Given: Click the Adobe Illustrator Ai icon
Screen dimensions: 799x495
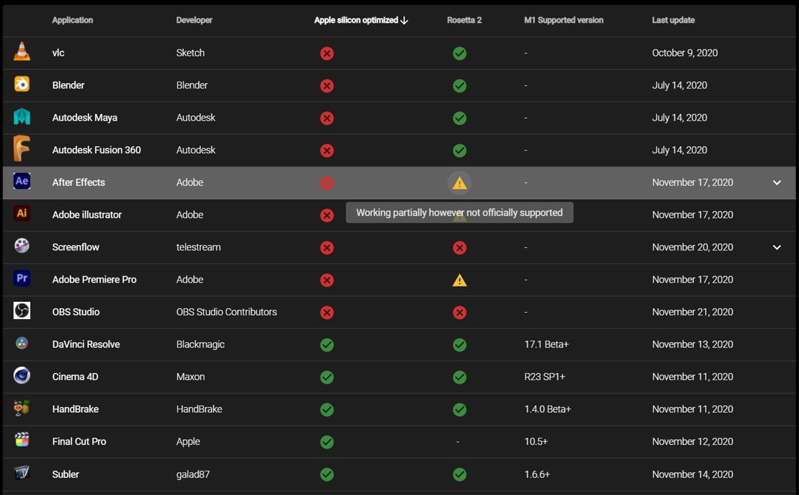Looking at the screenshot, I should pyautogui.click(x=22, y=214).
